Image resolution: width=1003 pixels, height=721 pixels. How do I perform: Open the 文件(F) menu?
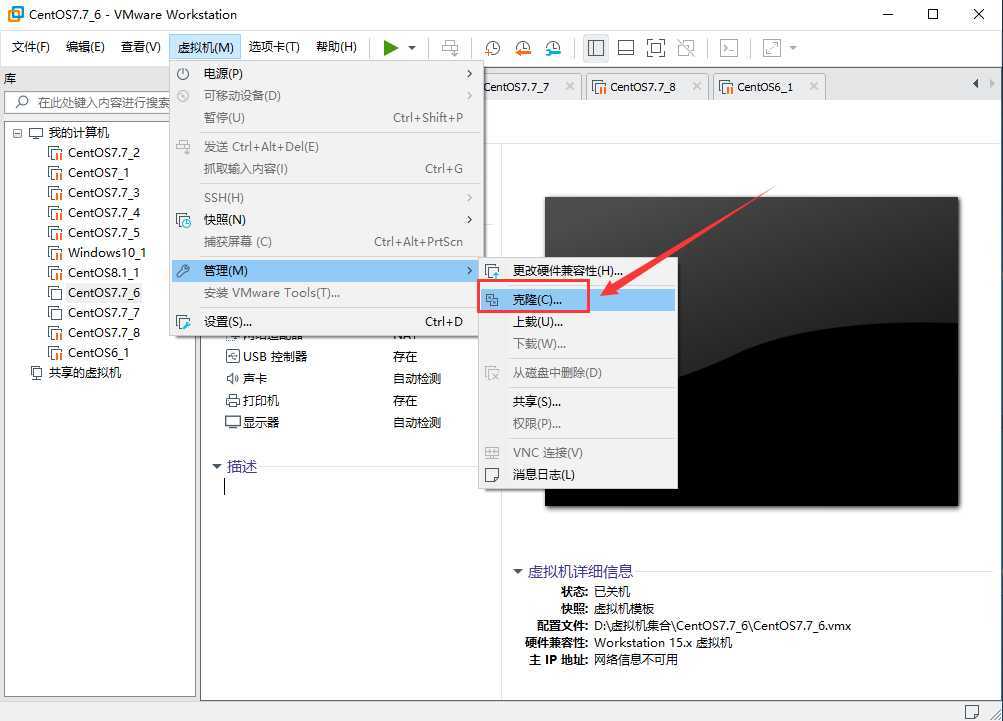coord(31,47)
